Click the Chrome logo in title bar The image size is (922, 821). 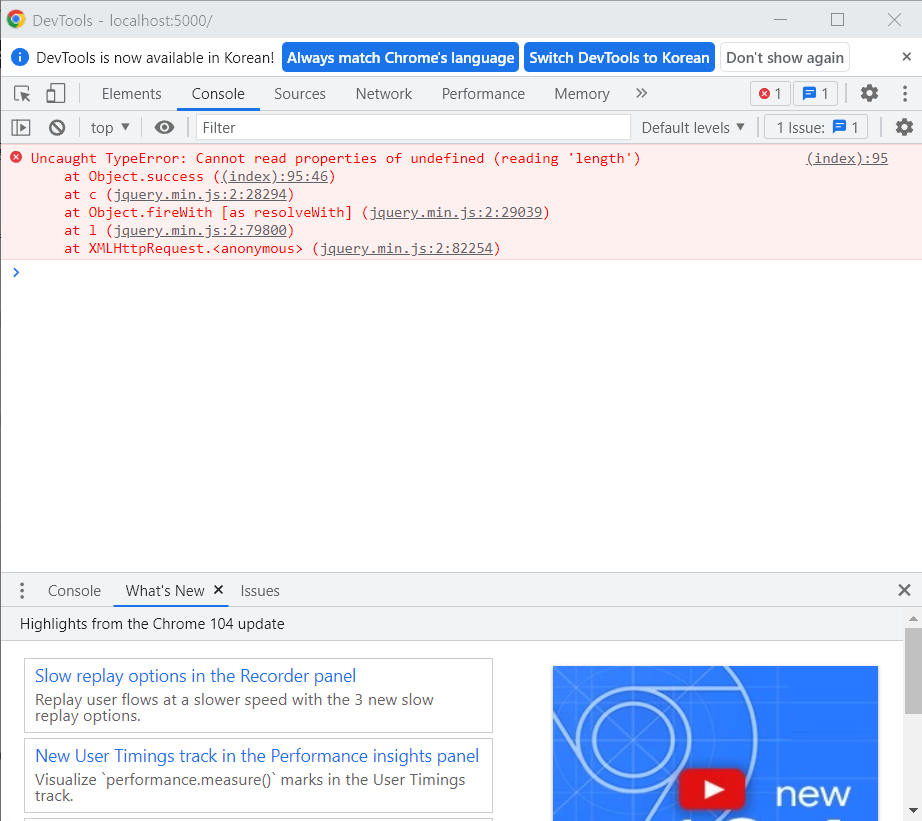point(16,19)
